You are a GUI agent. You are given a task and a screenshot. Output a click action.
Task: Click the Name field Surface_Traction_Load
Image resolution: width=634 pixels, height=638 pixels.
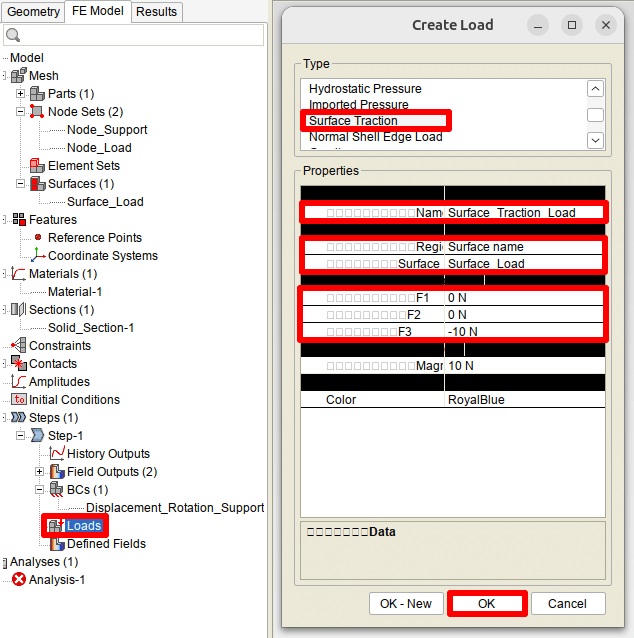525,212
